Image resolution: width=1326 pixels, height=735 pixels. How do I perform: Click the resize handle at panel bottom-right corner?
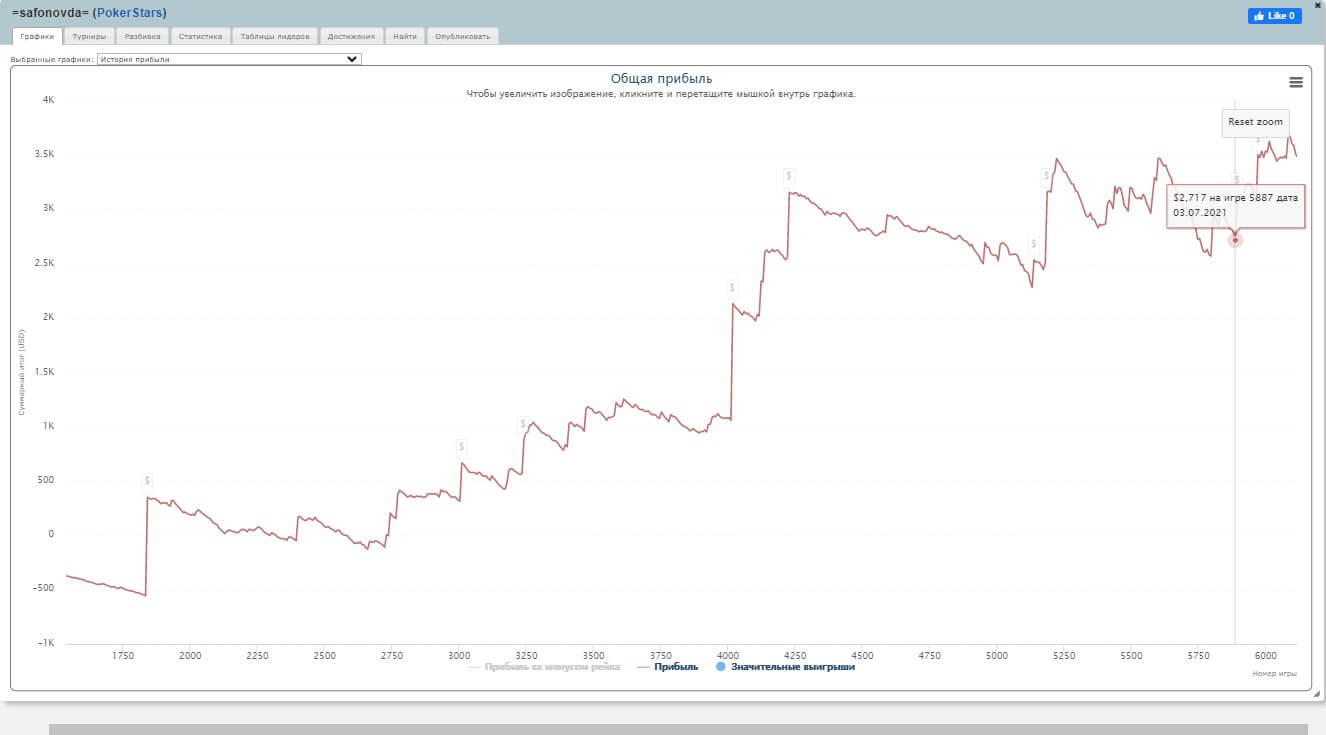pyautogui.click(x=1318, y=693)
